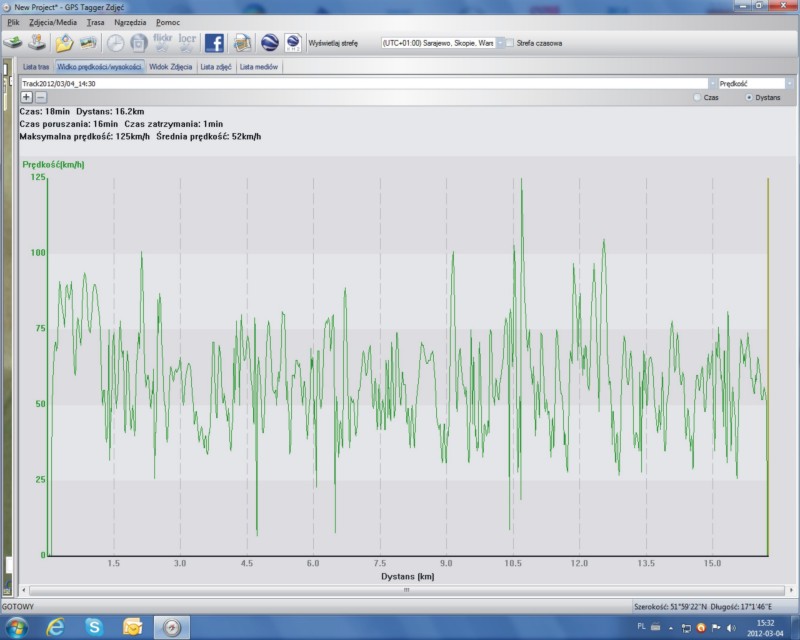This screenshot has height=640, width=800.
Task: Show hidden tray icons arrow
Action: point(671,628)
